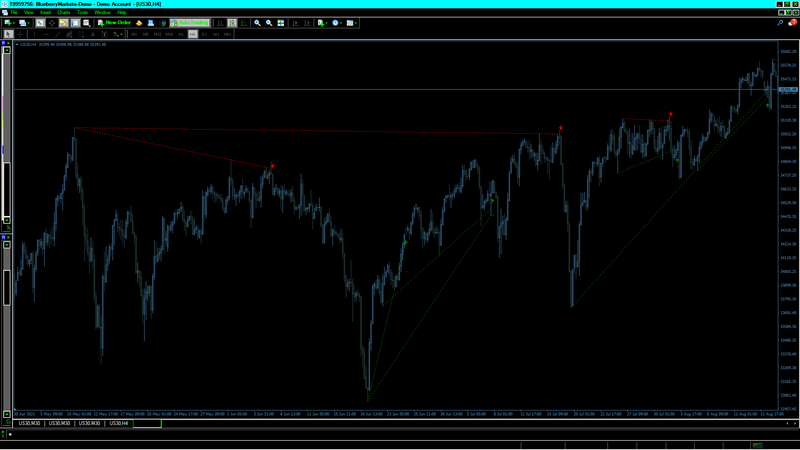Switch chart to bar chart type
This screenshot has width=800, height=450.
(220, 23)
